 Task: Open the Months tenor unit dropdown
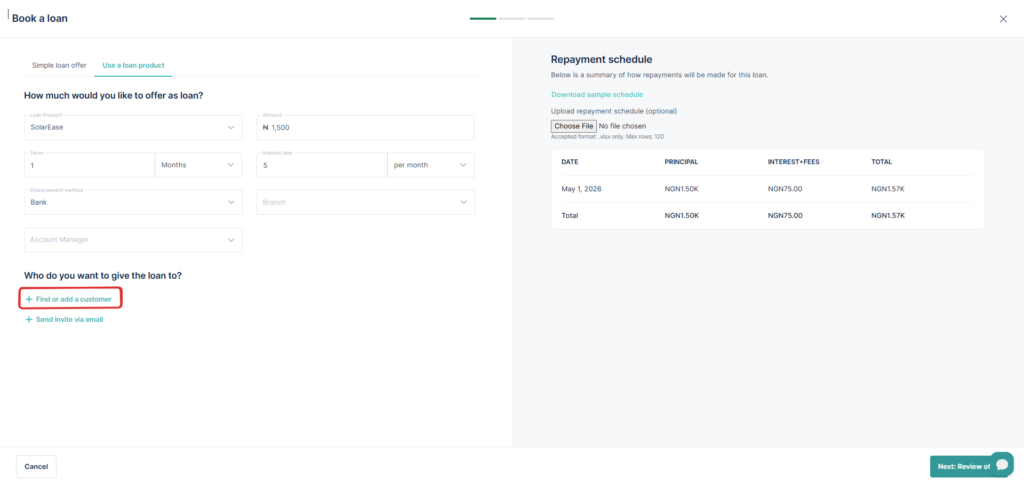tap(198, 165)
